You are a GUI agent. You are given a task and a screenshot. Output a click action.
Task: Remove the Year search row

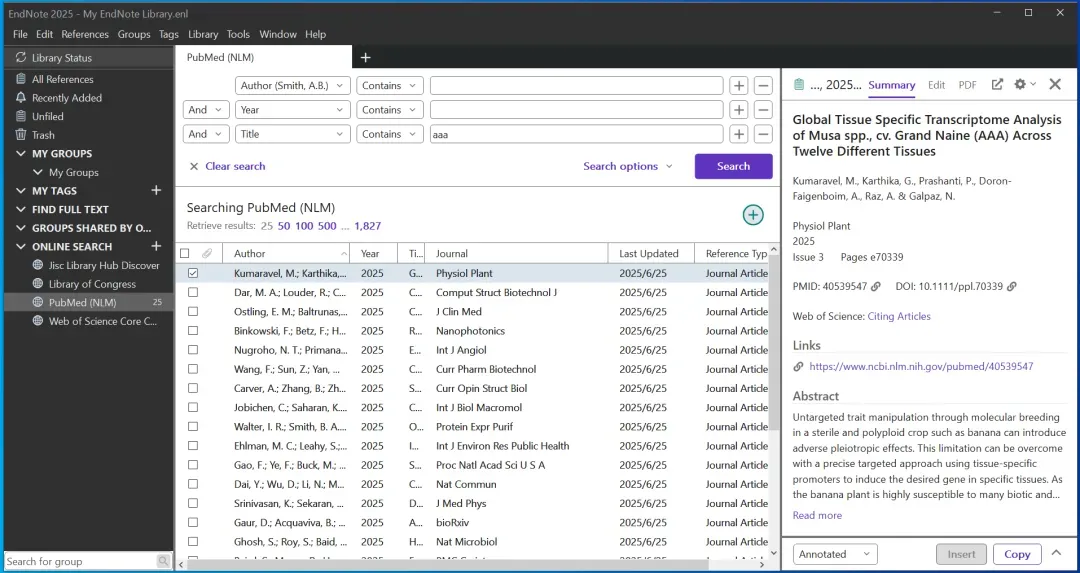763,110
